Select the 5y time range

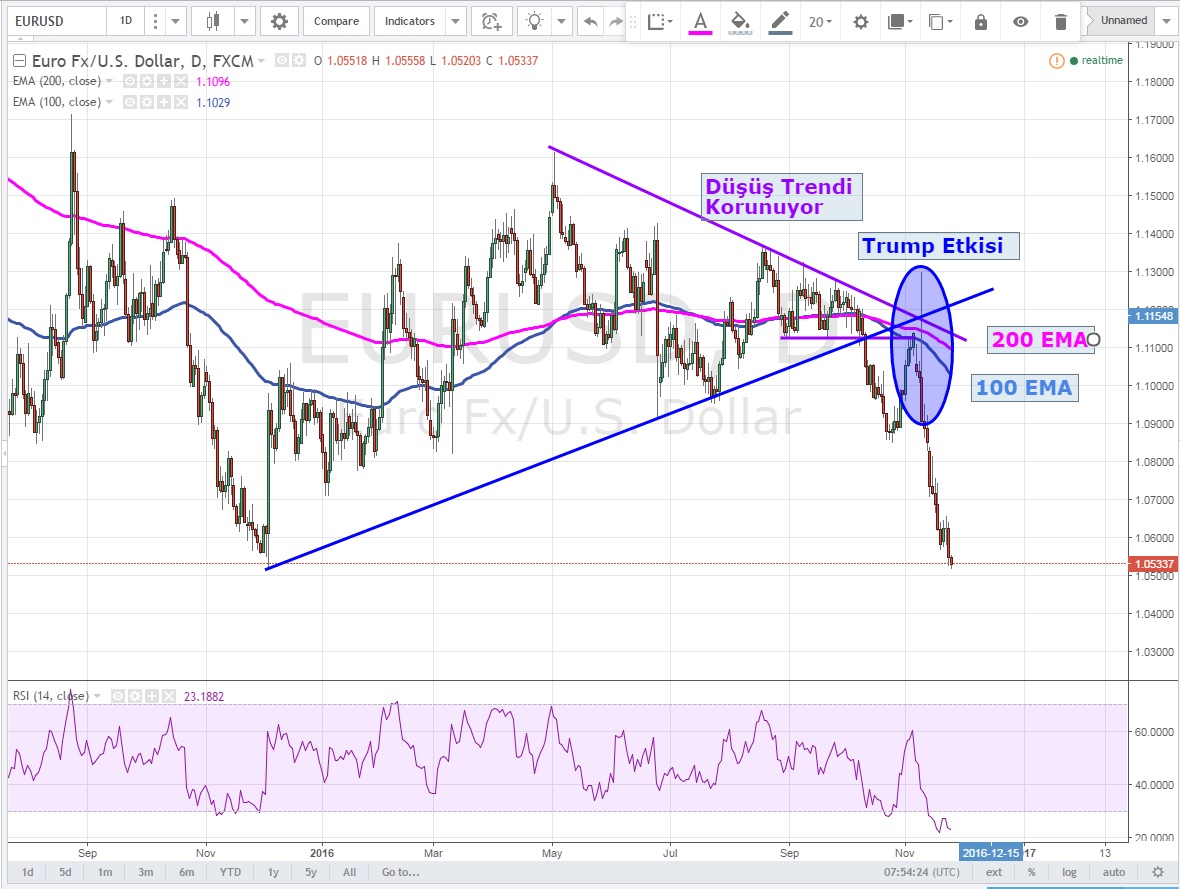tap(312, 872)
